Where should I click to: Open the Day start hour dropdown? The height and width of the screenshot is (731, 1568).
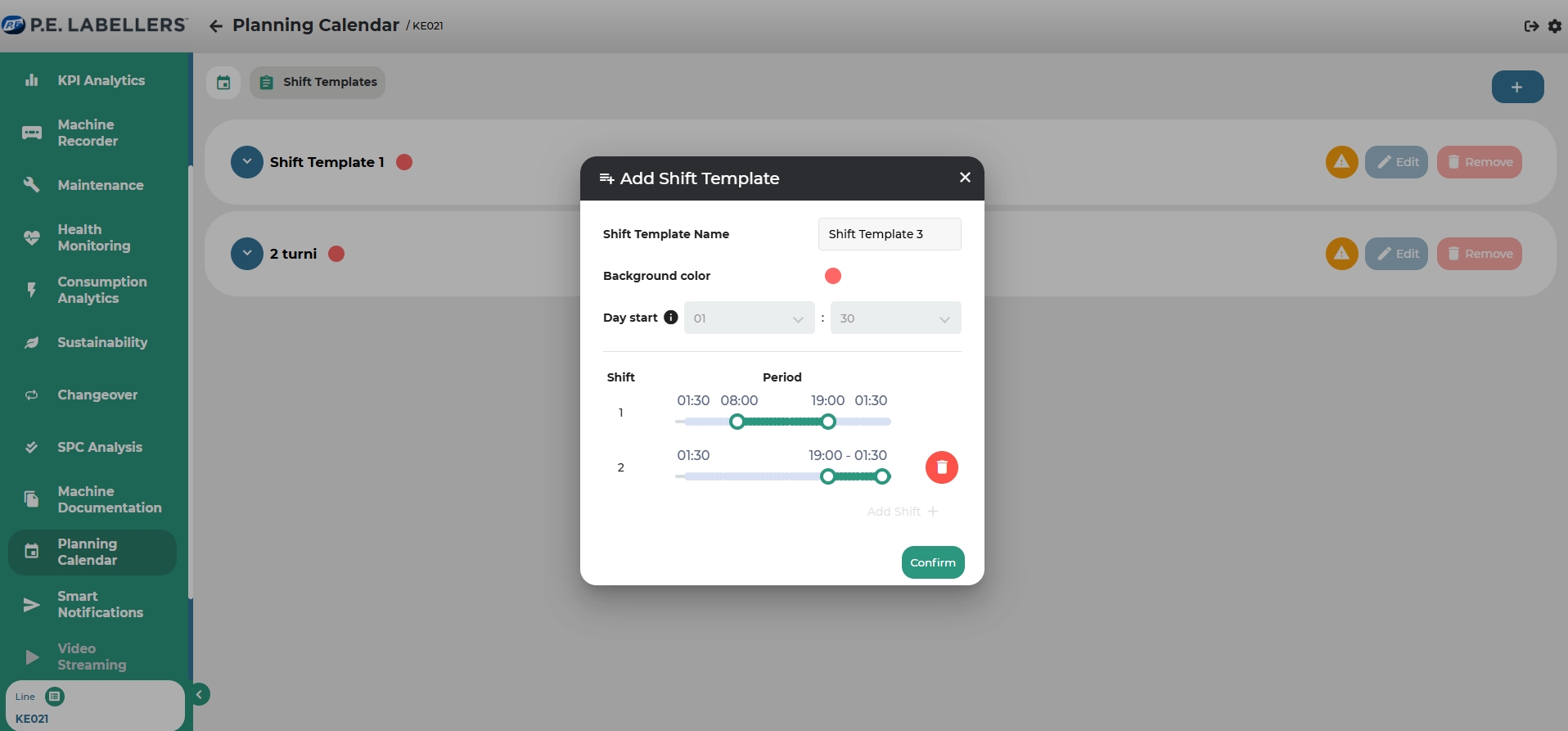749,318
